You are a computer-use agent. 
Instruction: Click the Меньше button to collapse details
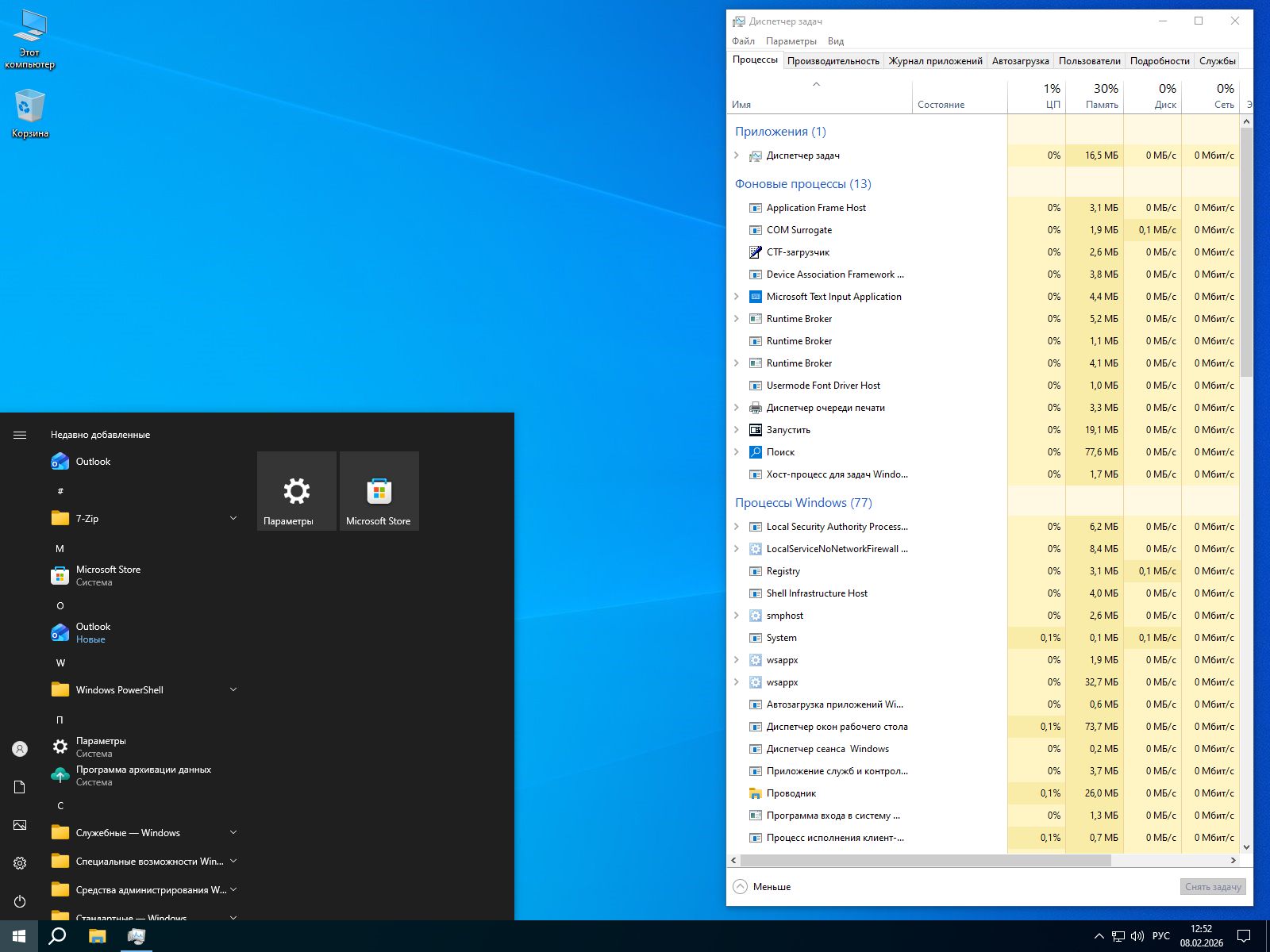(x=762, y=887)
